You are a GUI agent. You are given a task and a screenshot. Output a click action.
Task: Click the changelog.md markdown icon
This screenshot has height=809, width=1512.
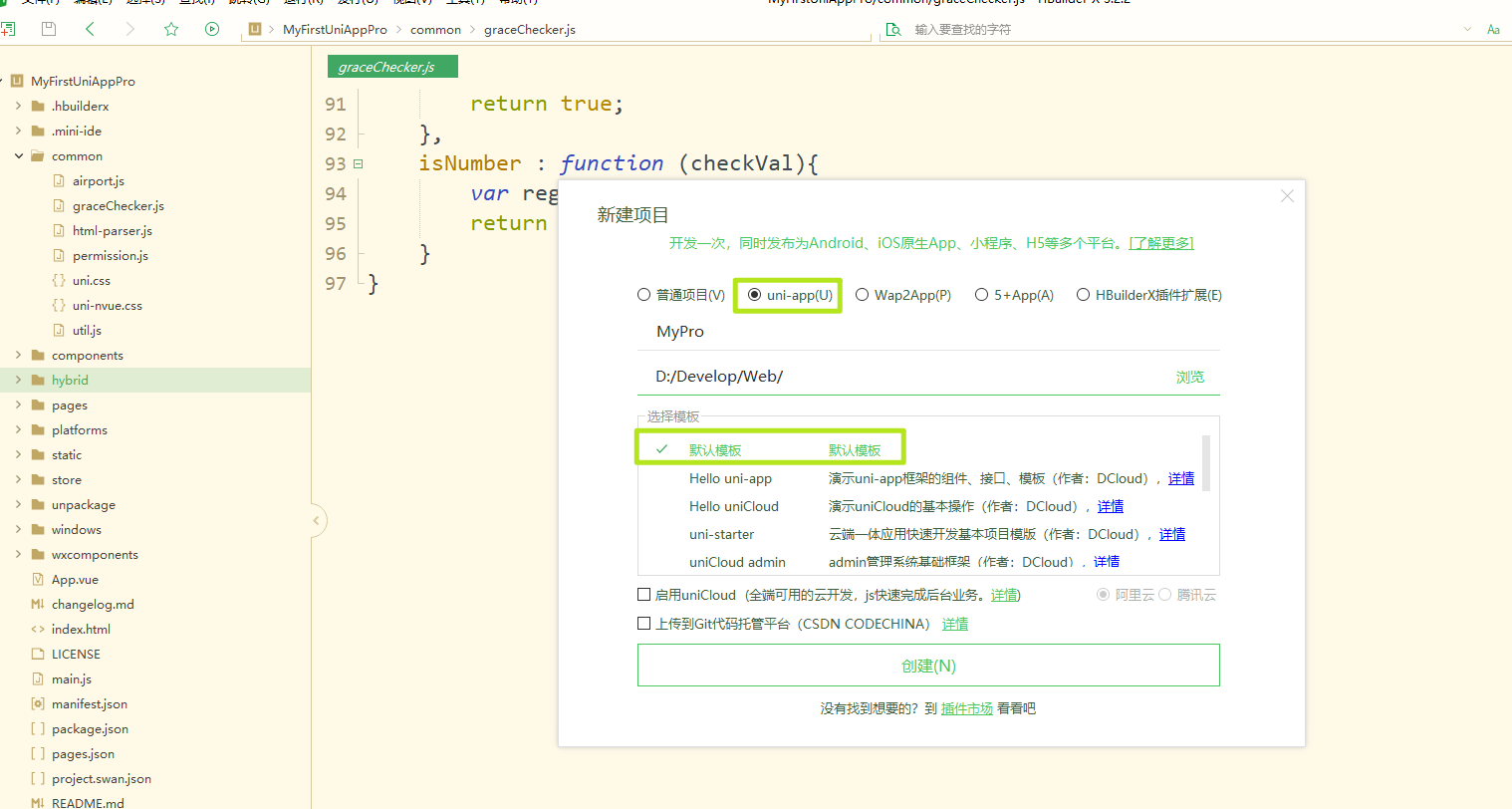[x=38, y=605]
